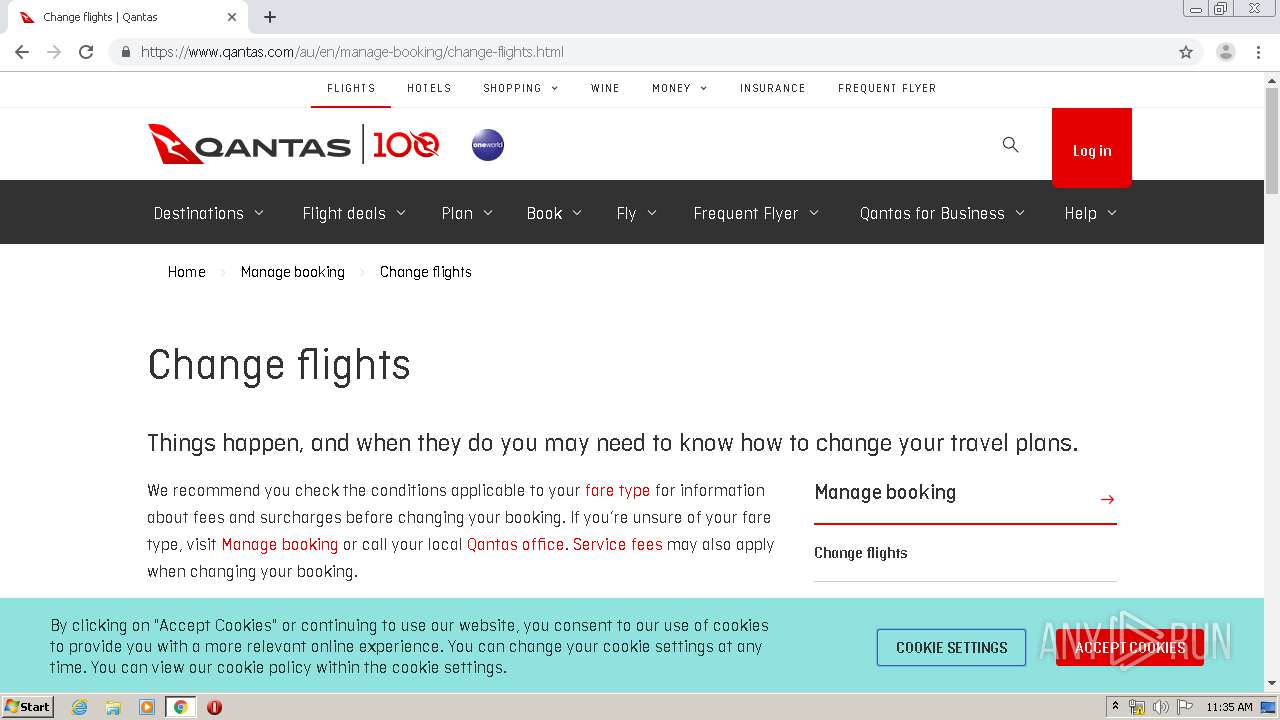Viewport: 1280px width, 720px height.
Task: Click the network tray icon
Action: [x=1137, y=707]
